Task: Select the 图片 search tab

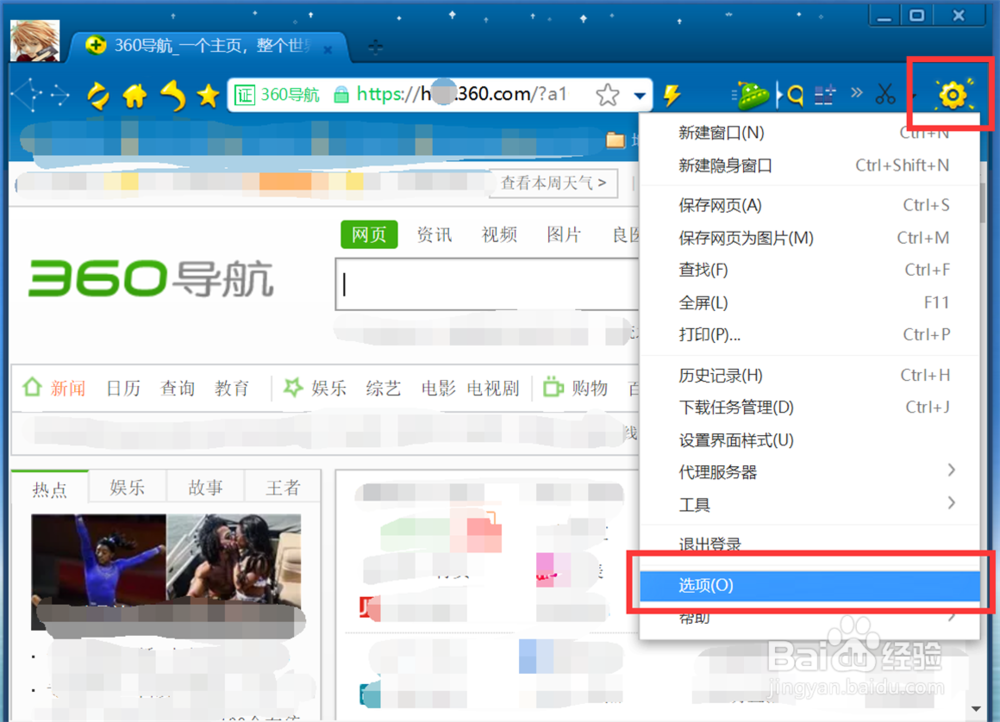Action: 564,235
